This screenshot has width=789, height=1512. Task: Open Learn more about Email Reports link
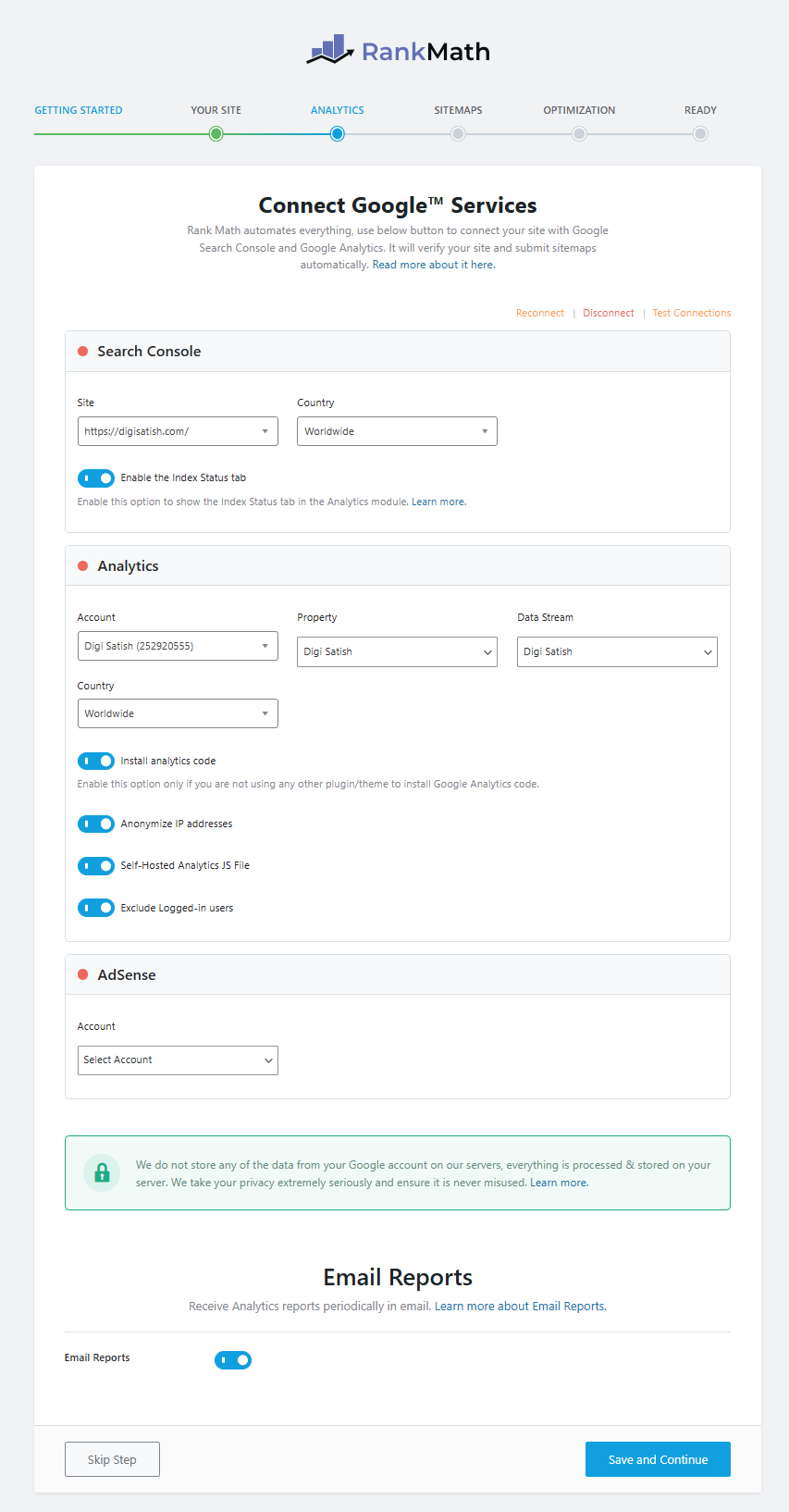tap(520, 1307)
